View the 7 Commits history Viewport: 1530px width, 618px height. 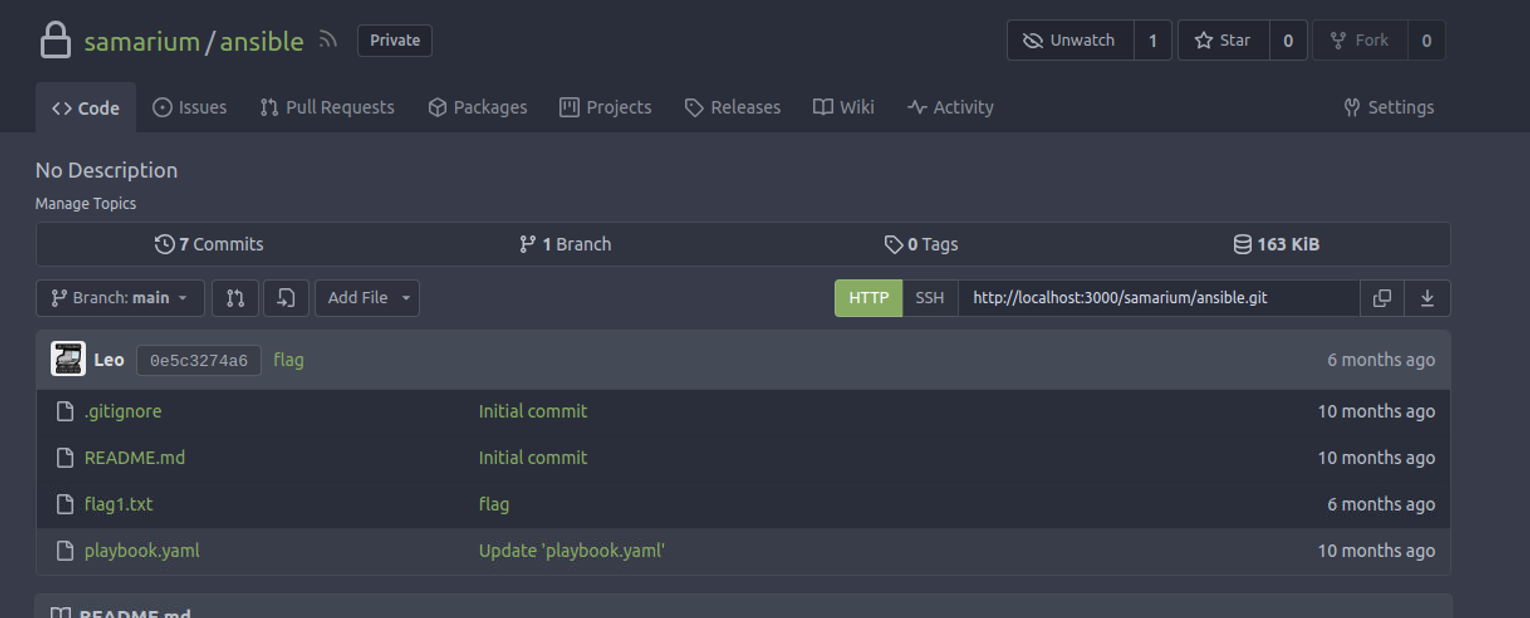[x=209, y=244]
